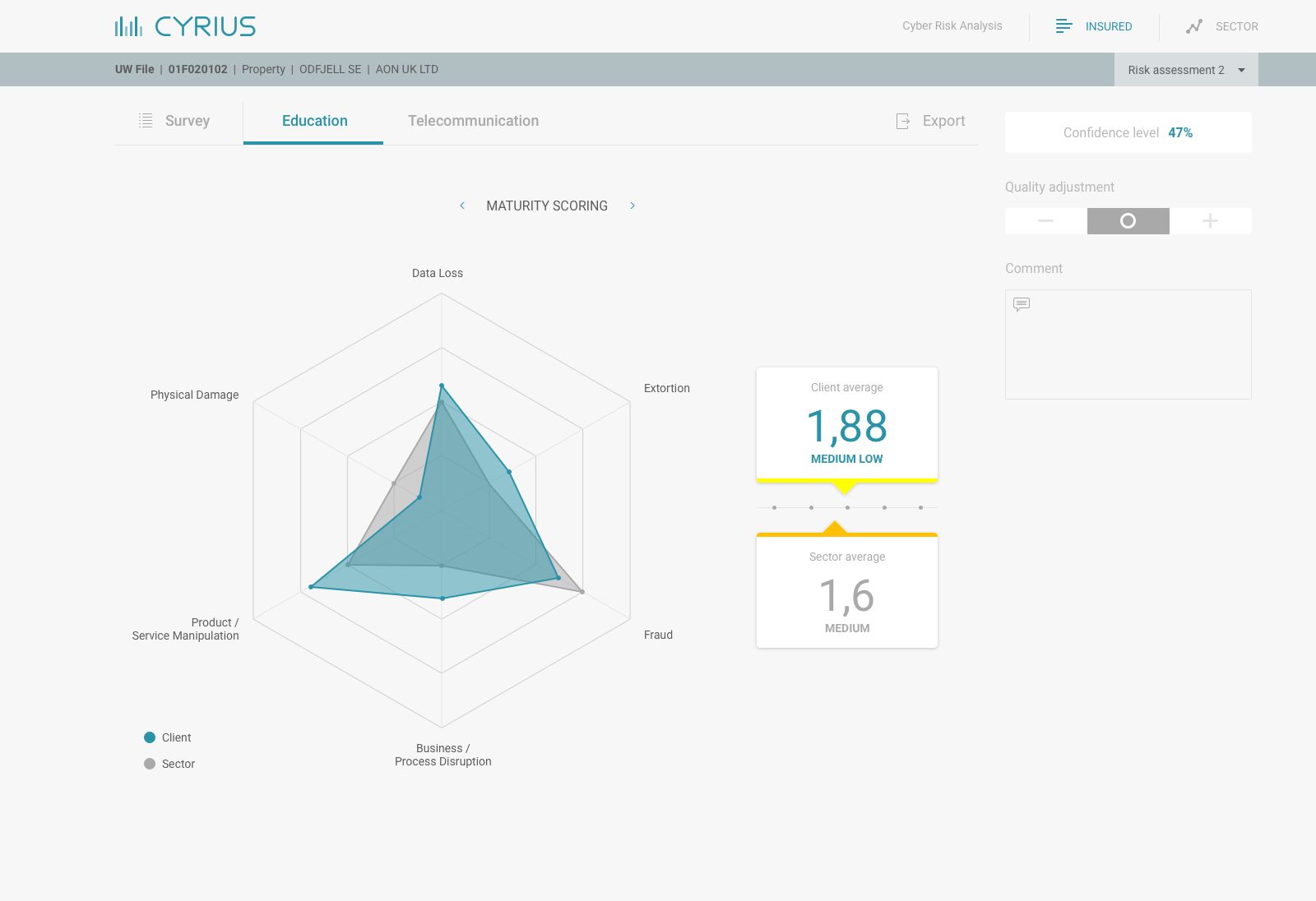Click ODFJELL SE in breadcrumb
Image resolution: width=1316 pixels, height=901 pixels.
click(x=331, y=69)
